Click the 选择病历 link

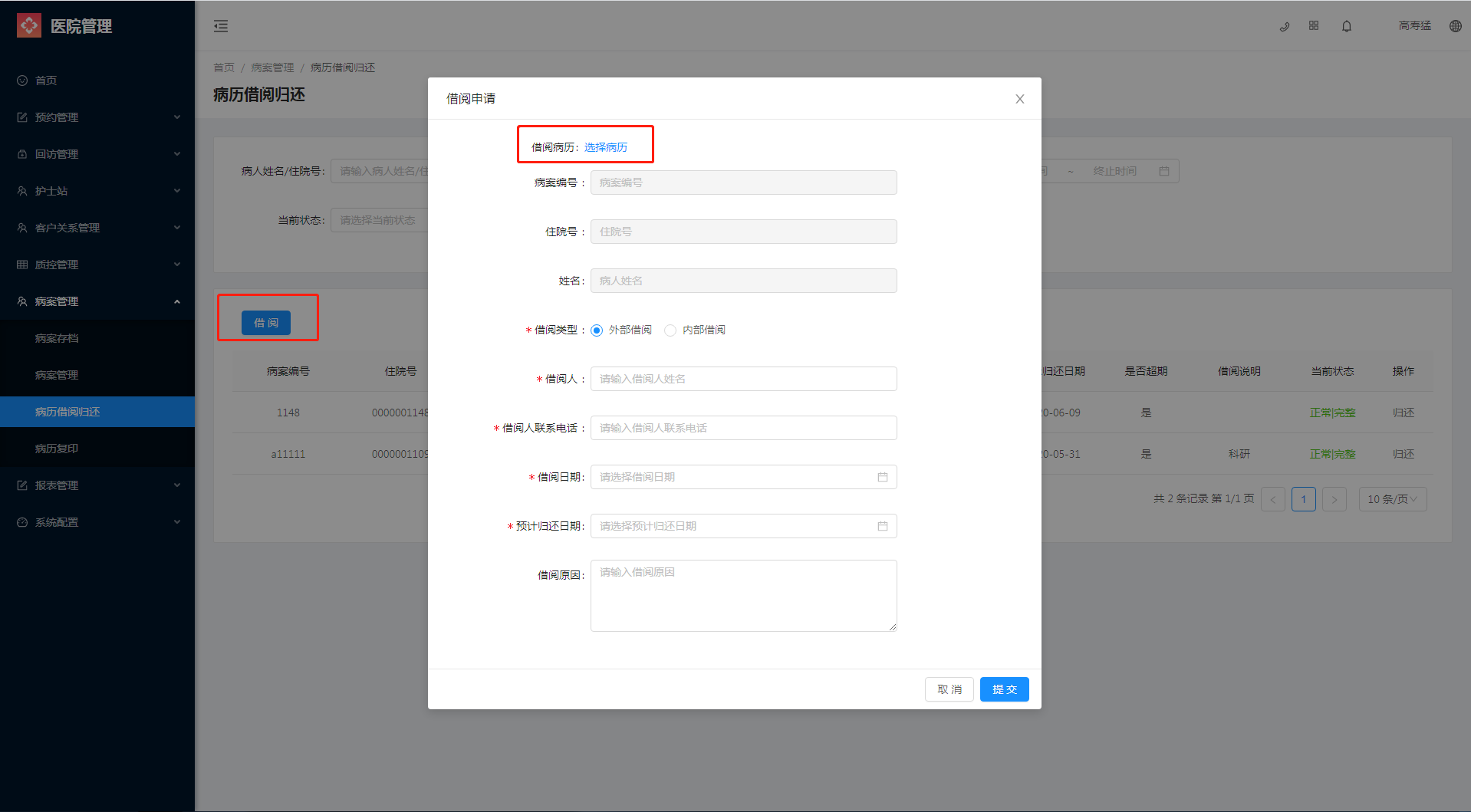click(x=606, y=147)
